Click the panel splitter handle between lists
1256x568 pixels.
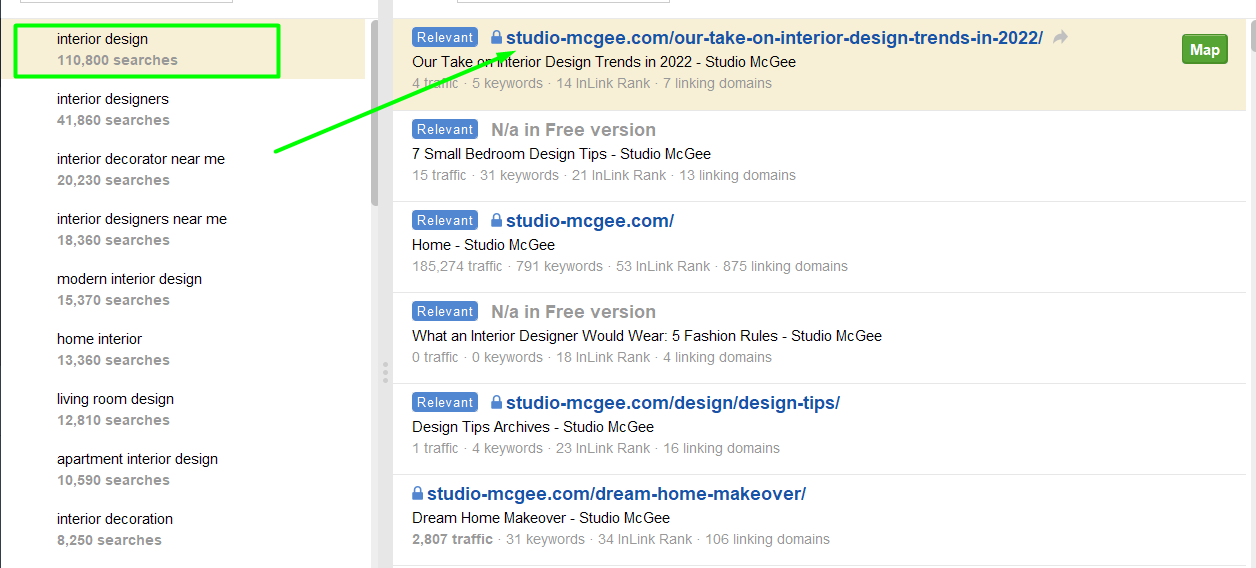coord(384,373)
